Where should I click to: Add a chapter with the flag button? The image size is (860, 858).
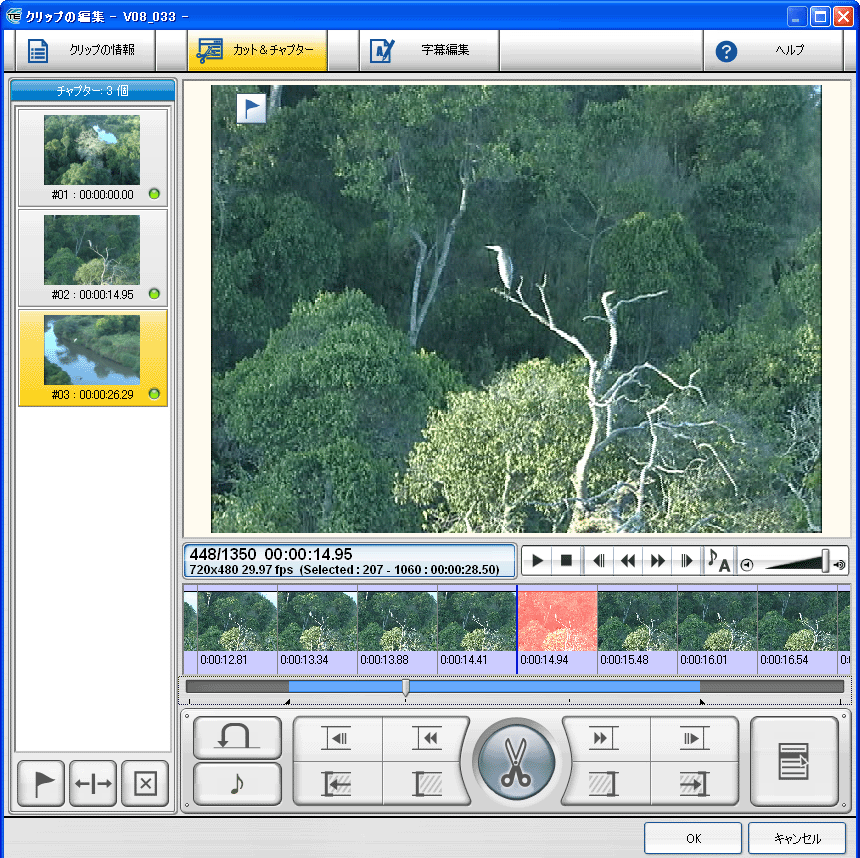[x=41, y=783]
